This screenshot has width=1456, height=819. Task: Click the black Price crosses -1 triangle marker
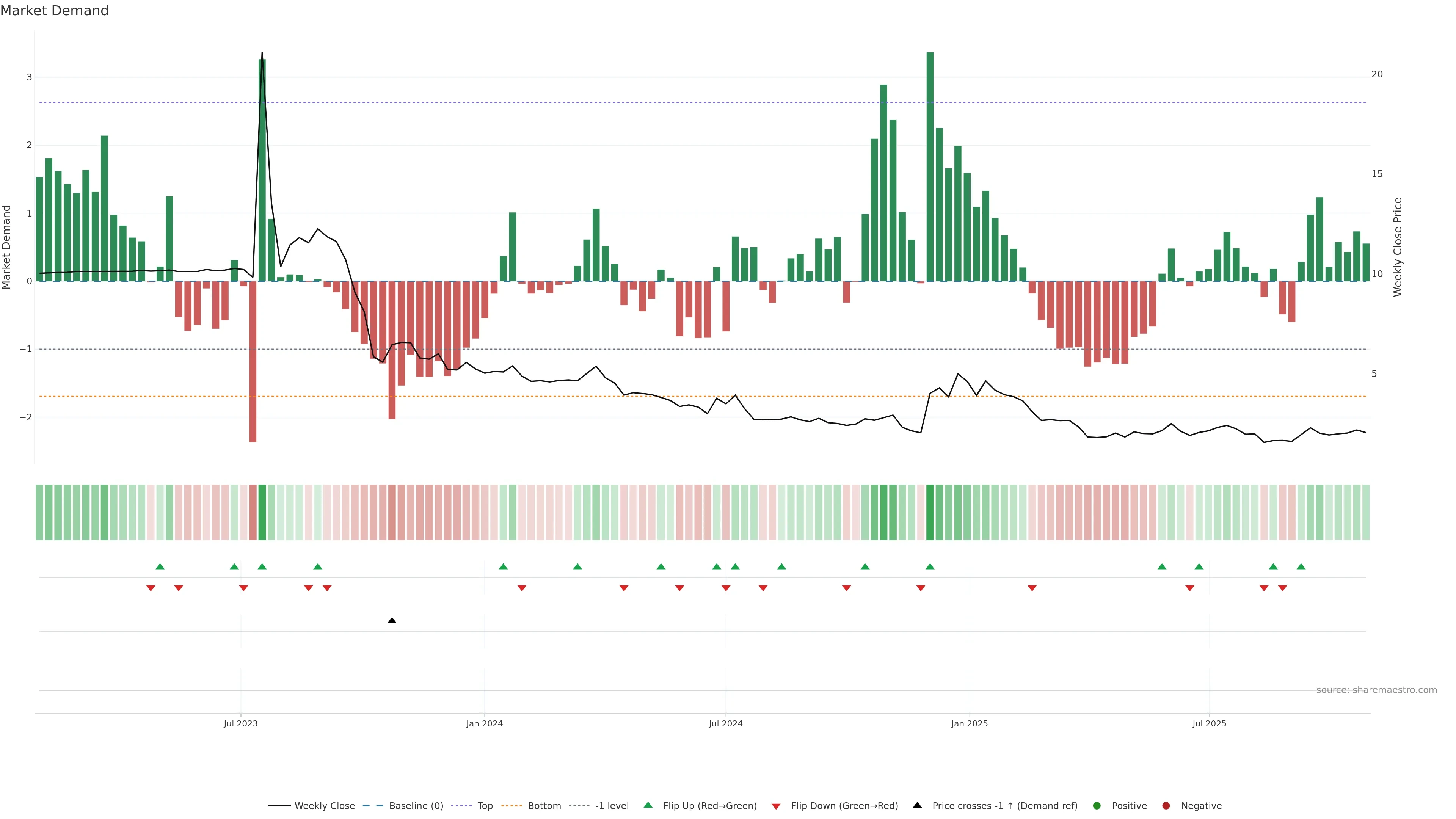coord(392,621)
